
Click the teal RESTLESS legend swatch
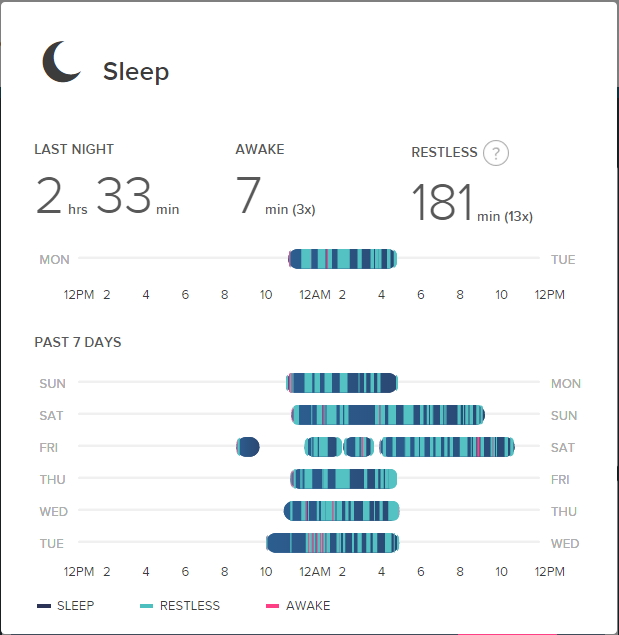click(146, 606)
